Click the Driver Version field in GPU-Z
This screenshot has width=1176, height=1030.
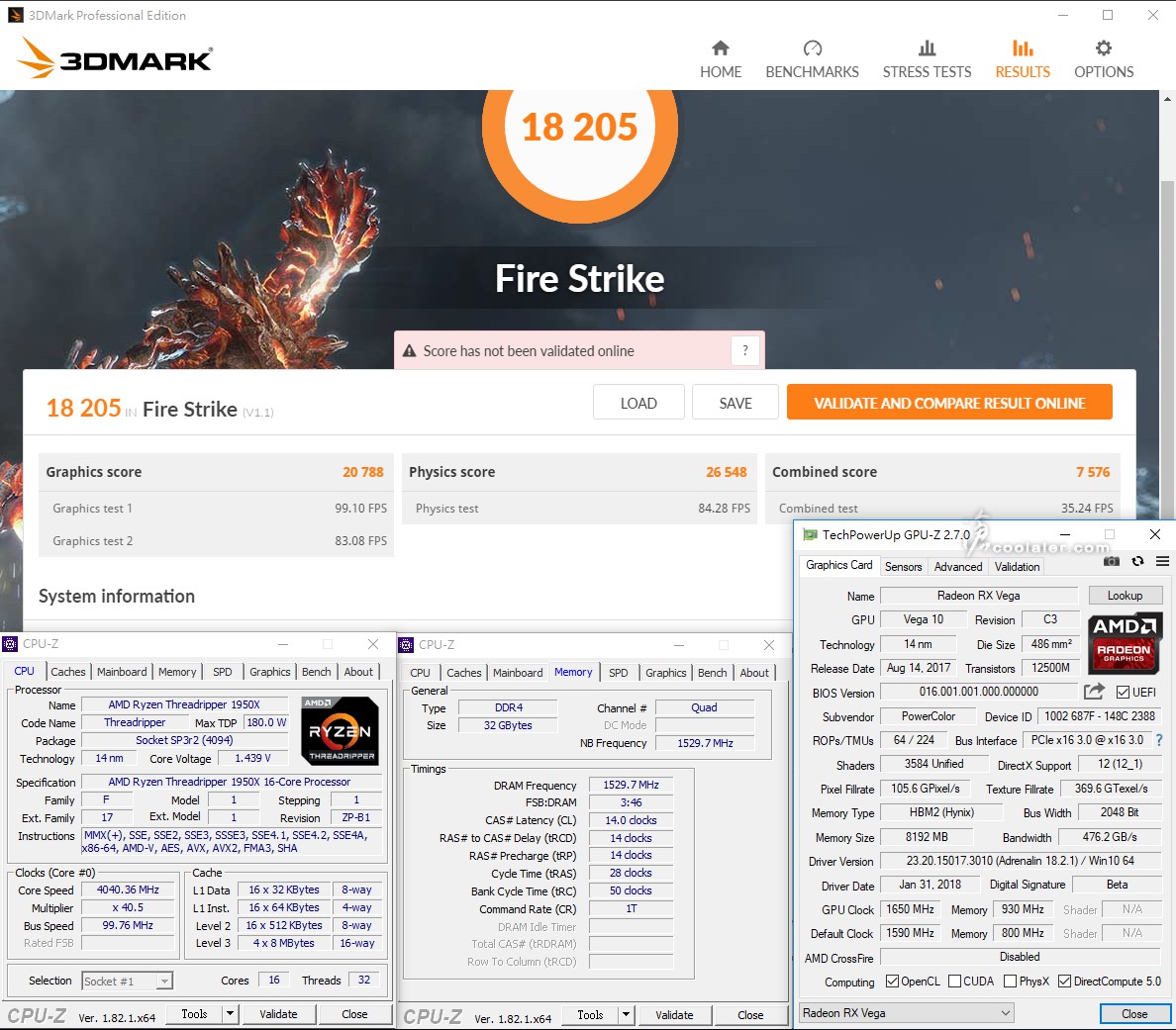click(1020, 861)
